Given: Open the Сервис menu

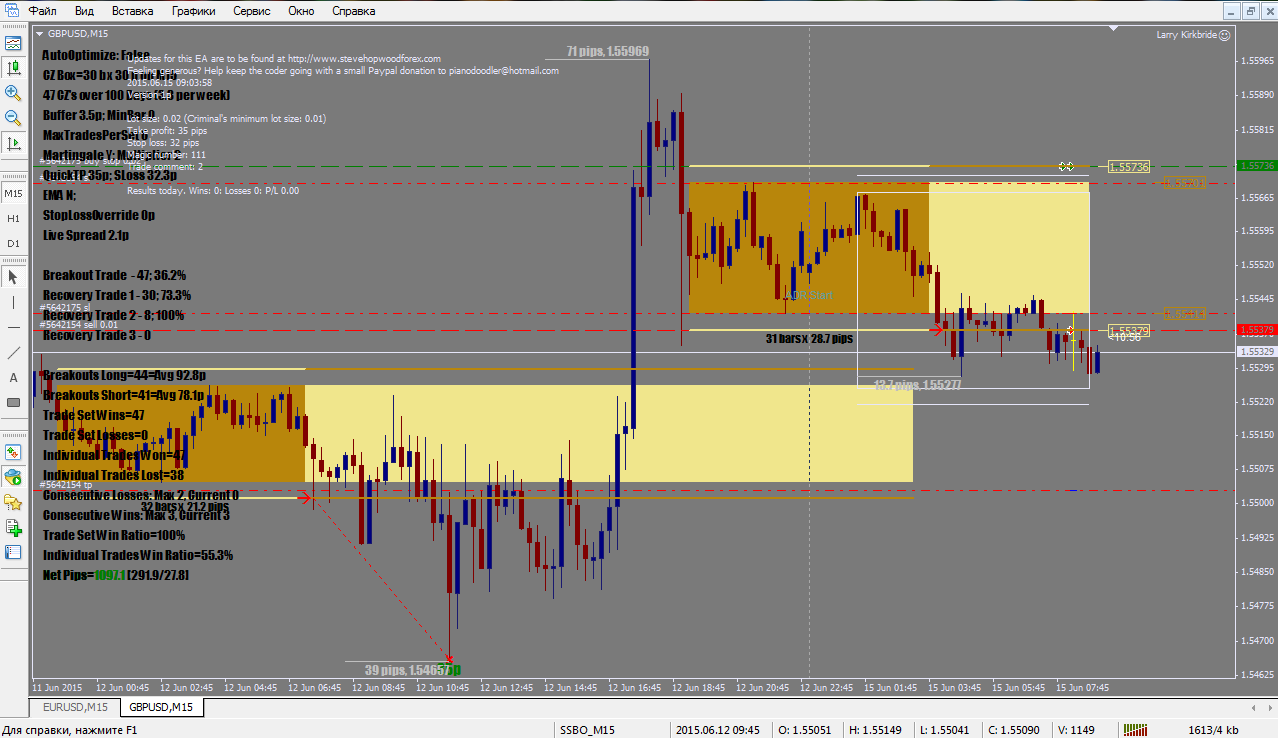Looking at the screenshot, I should pos(252,11).
